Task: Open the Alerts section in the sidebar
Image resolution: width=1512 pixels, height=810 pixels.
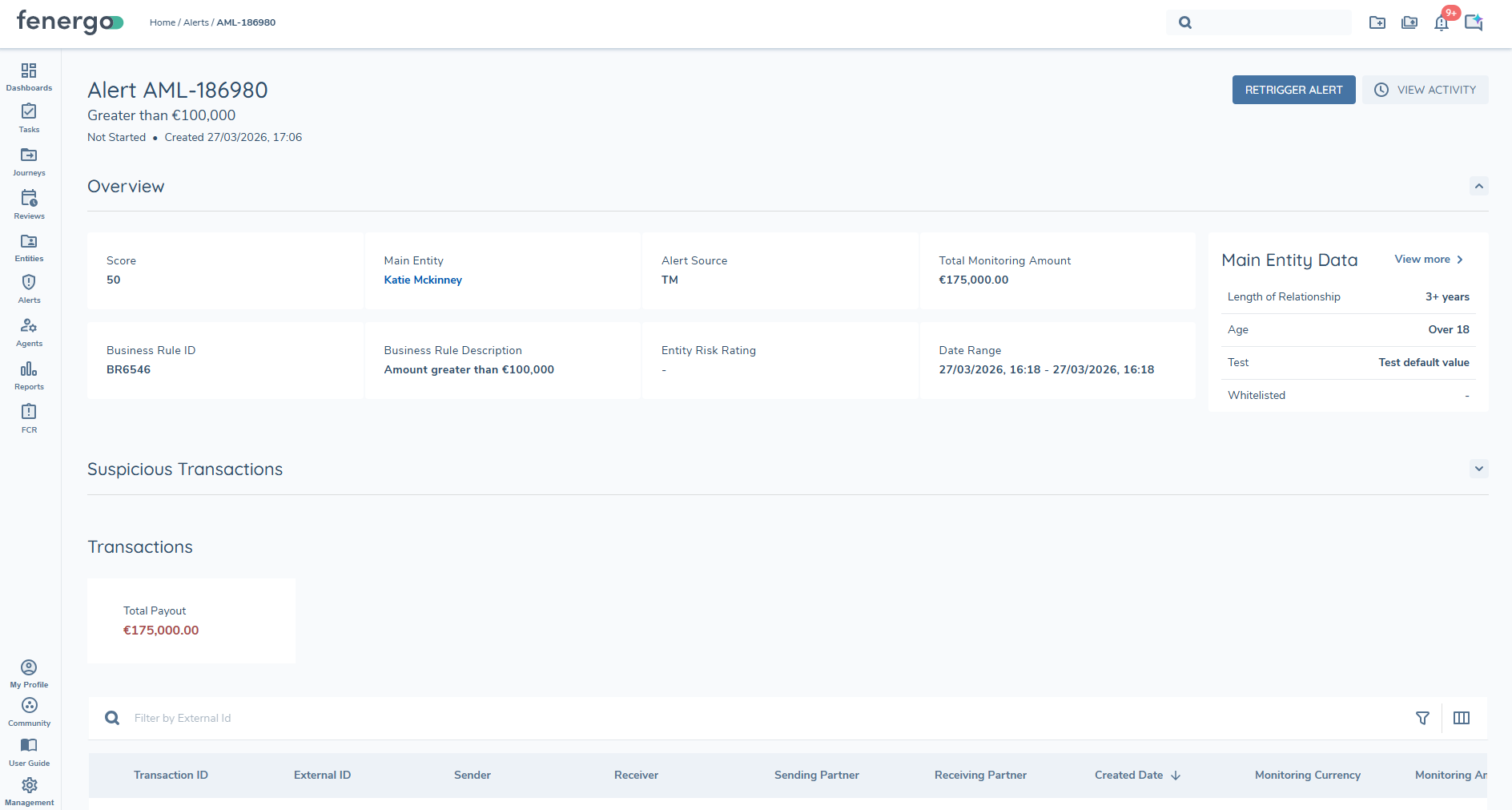Action: 29,288
